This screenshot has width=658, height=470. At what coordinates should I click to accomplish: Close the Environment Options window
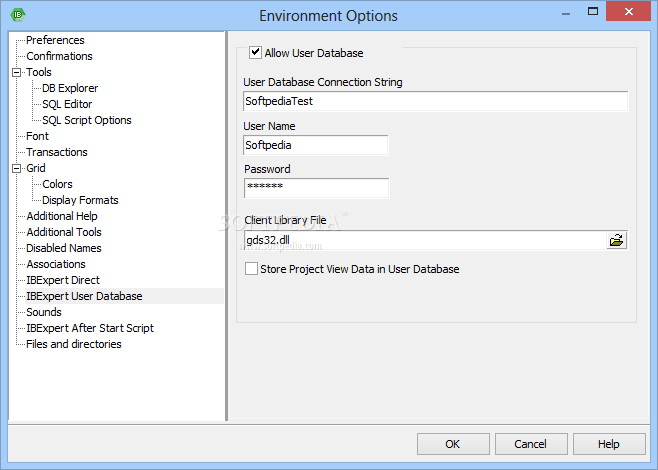(x=629, y=12)
